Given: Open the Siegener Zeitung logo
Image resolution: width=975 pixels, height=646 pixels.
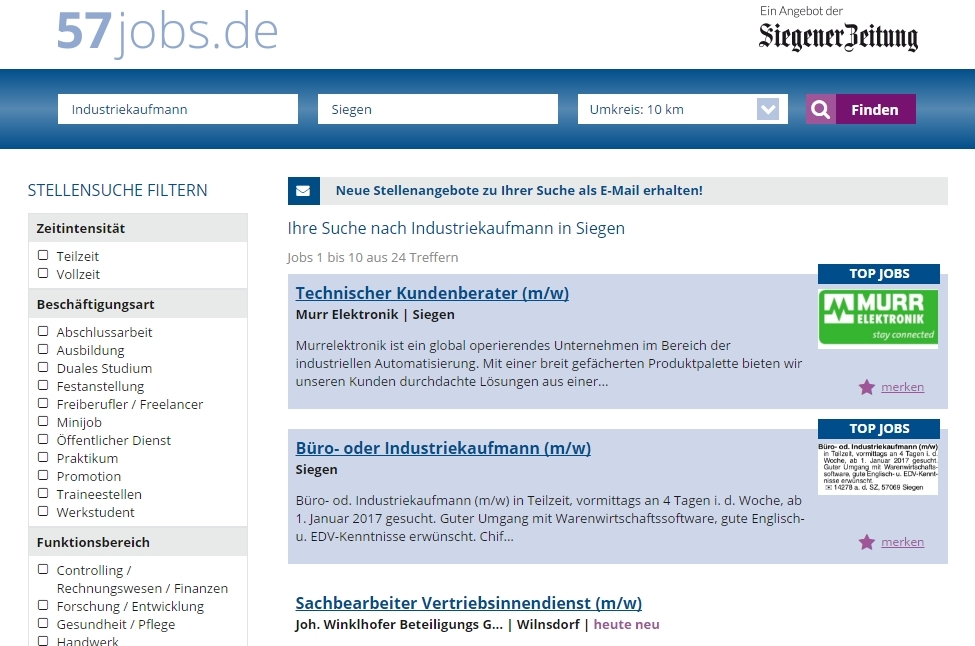Looking at the screenshot, I should [x=838, y=37].
